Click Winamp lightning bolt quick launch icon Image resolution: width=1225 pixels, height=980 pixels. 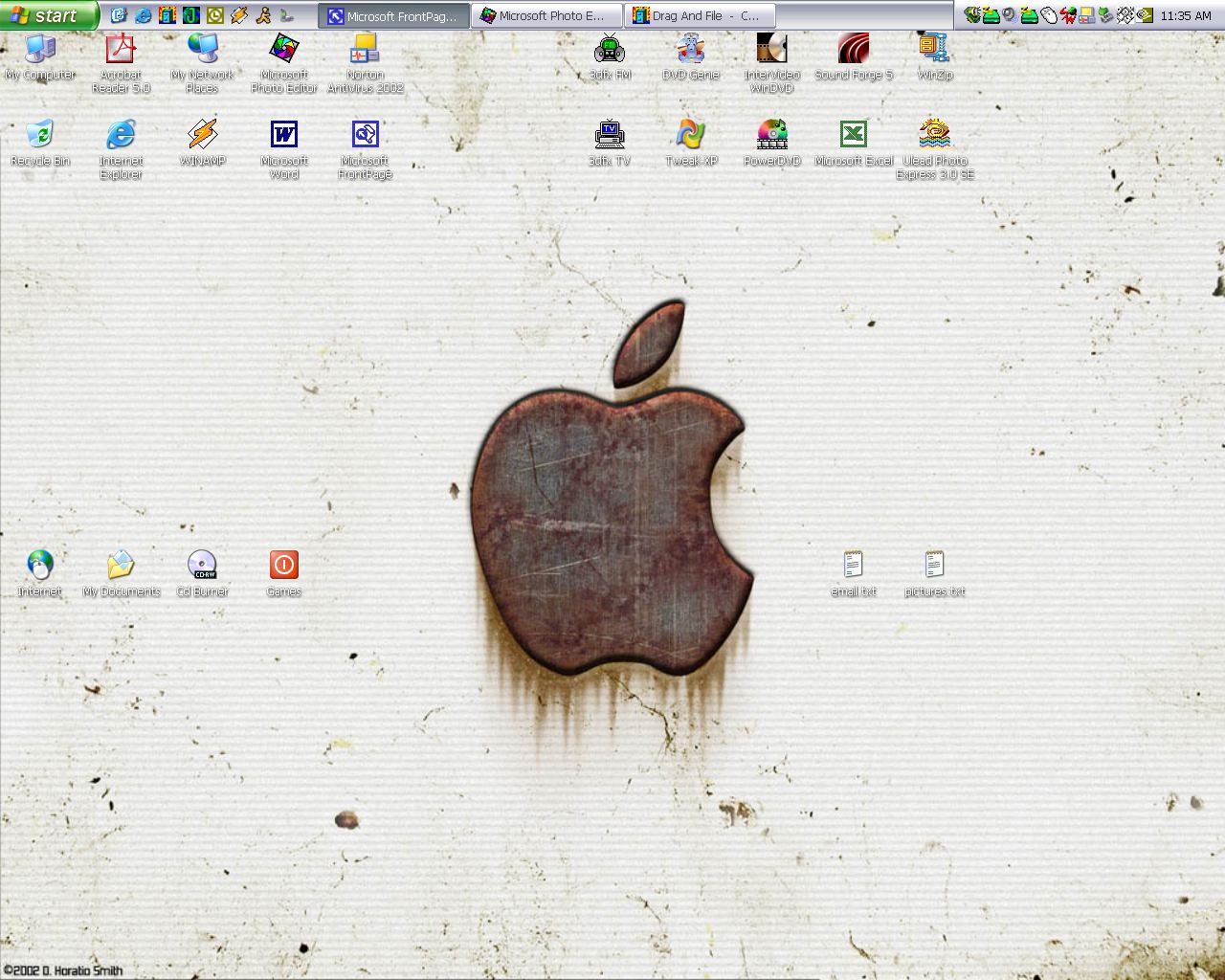[238, 15]
